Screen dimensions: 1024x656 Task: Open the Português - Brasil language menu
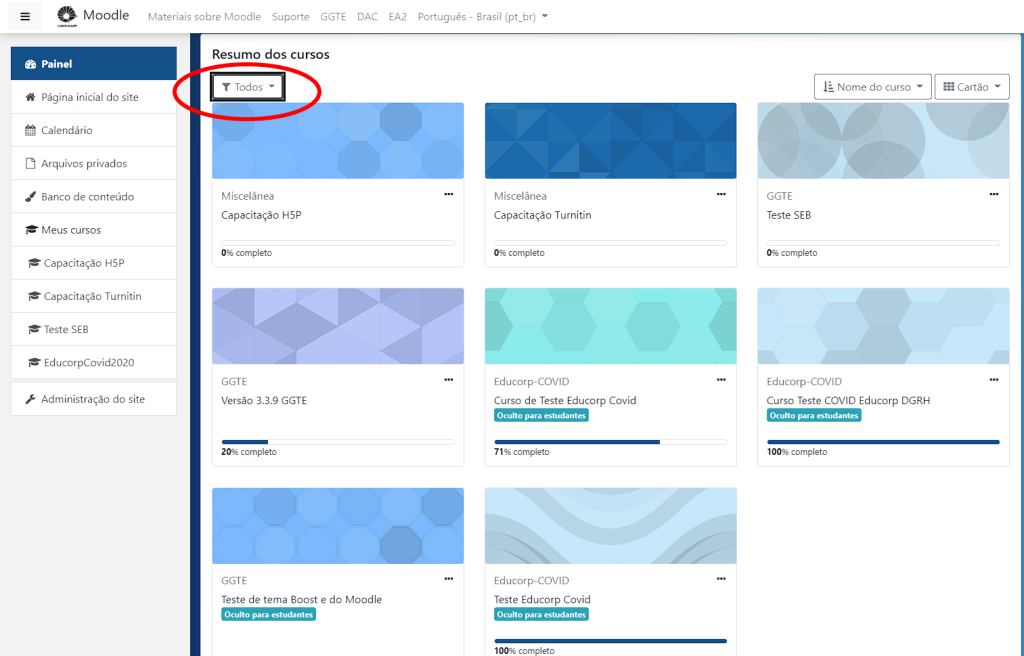[482, 17]
